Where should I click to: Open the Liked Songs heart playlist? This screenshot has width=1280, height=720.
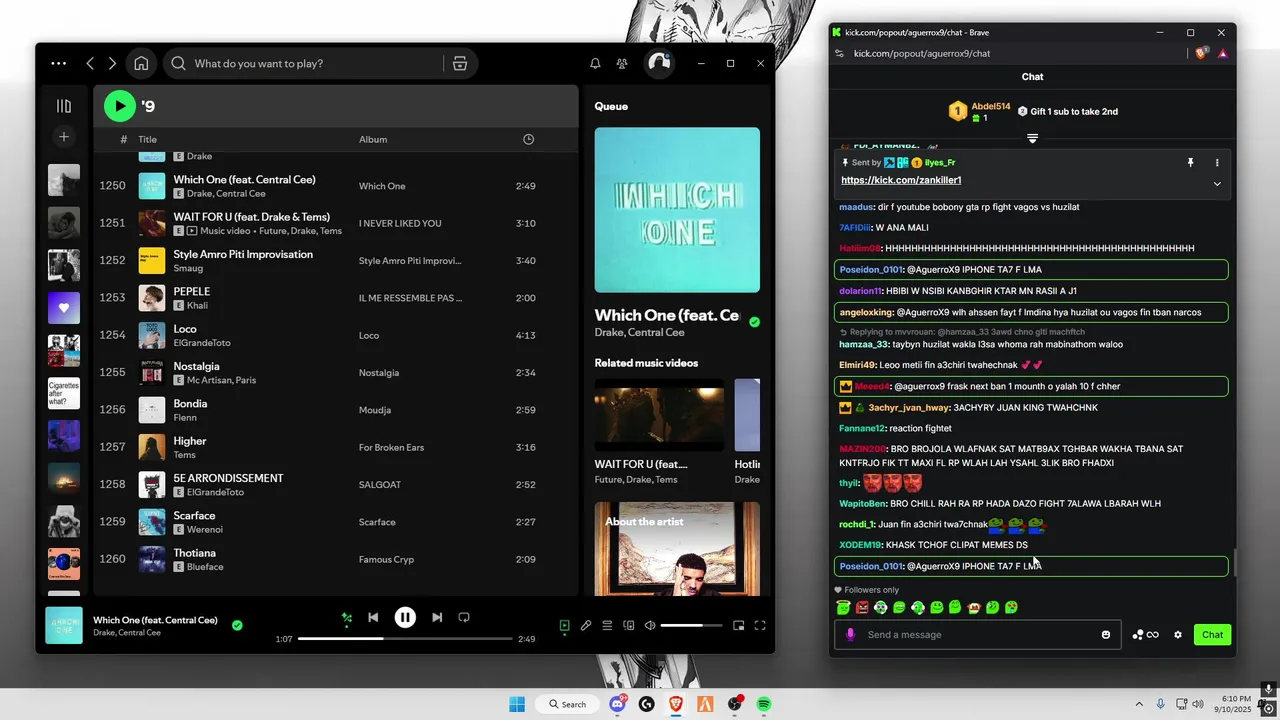(64, 308)
